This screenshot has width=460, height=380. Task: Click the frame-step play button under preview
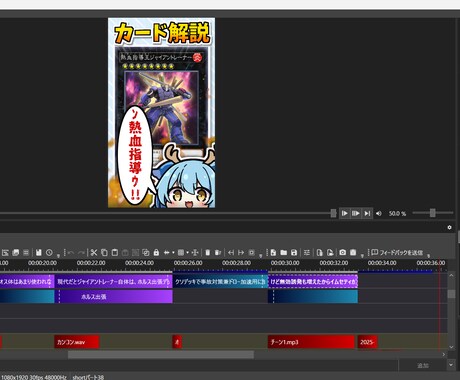(x=356, y=213)
